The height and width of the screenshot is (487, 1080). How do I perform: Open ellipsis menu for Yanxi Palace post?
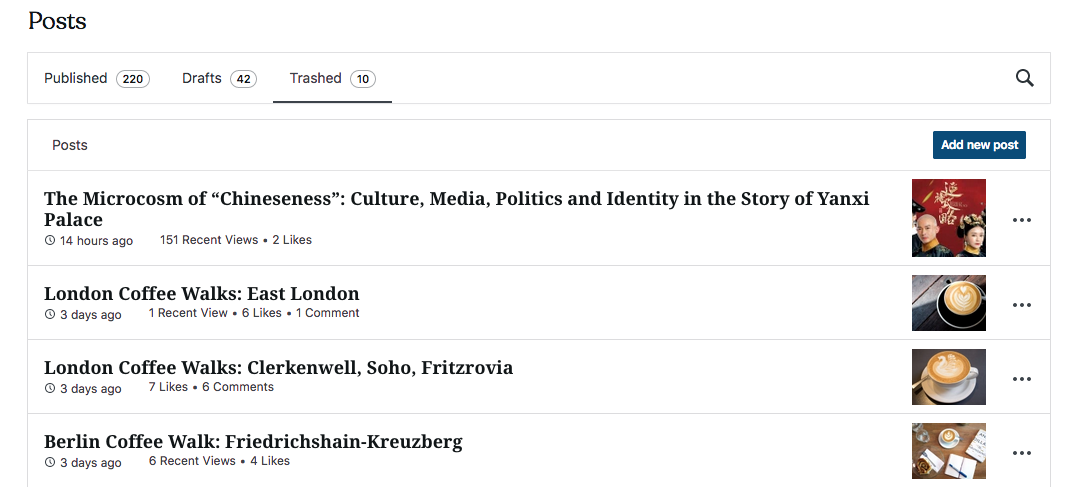[1021, 220]
